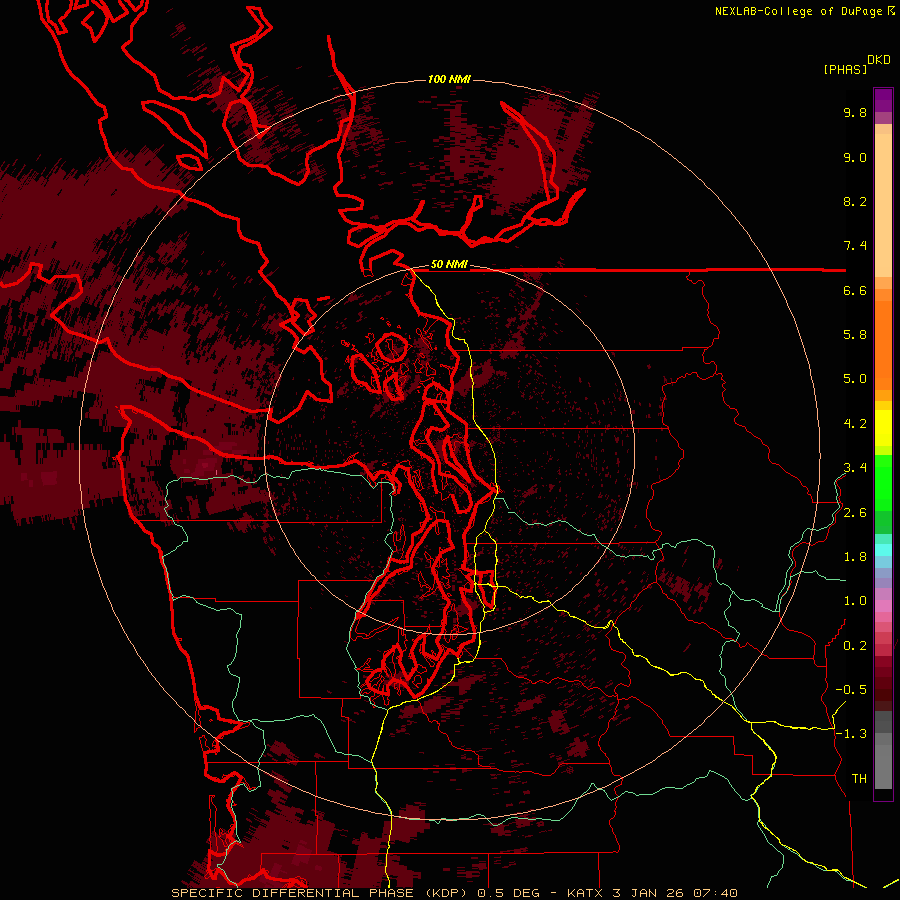
Task: Click the TH label on the scale
Action: tap(859, 779)
